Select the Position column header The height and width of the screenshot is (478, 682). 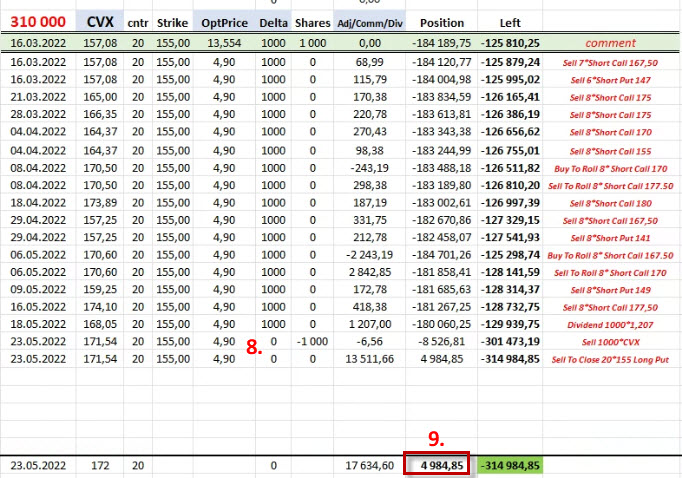pyautogui.click(x=441, y=22)
